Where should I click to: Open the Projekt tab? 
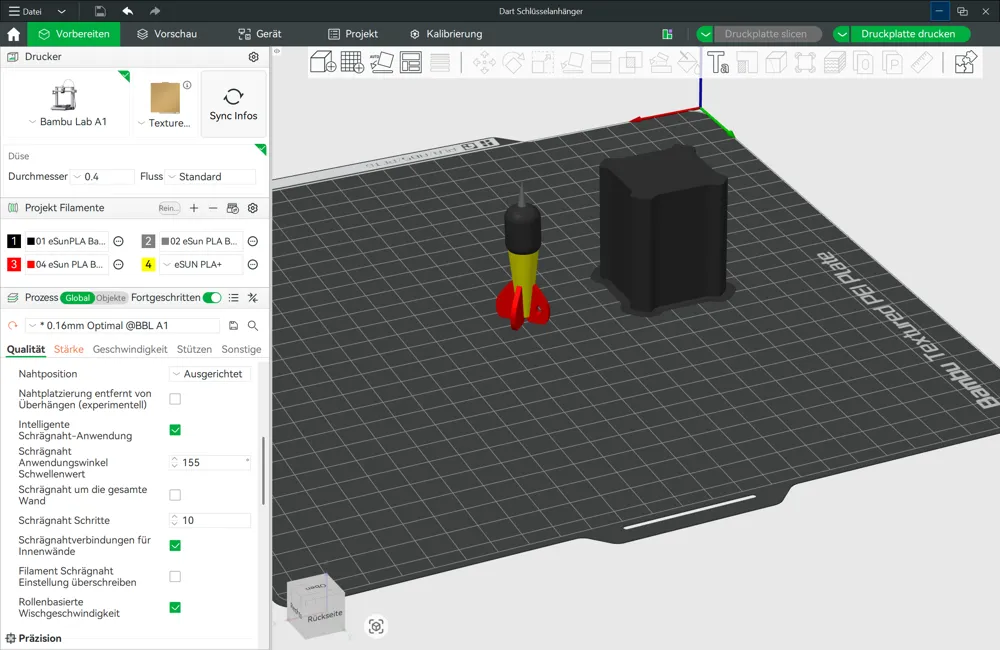point(353,34)
